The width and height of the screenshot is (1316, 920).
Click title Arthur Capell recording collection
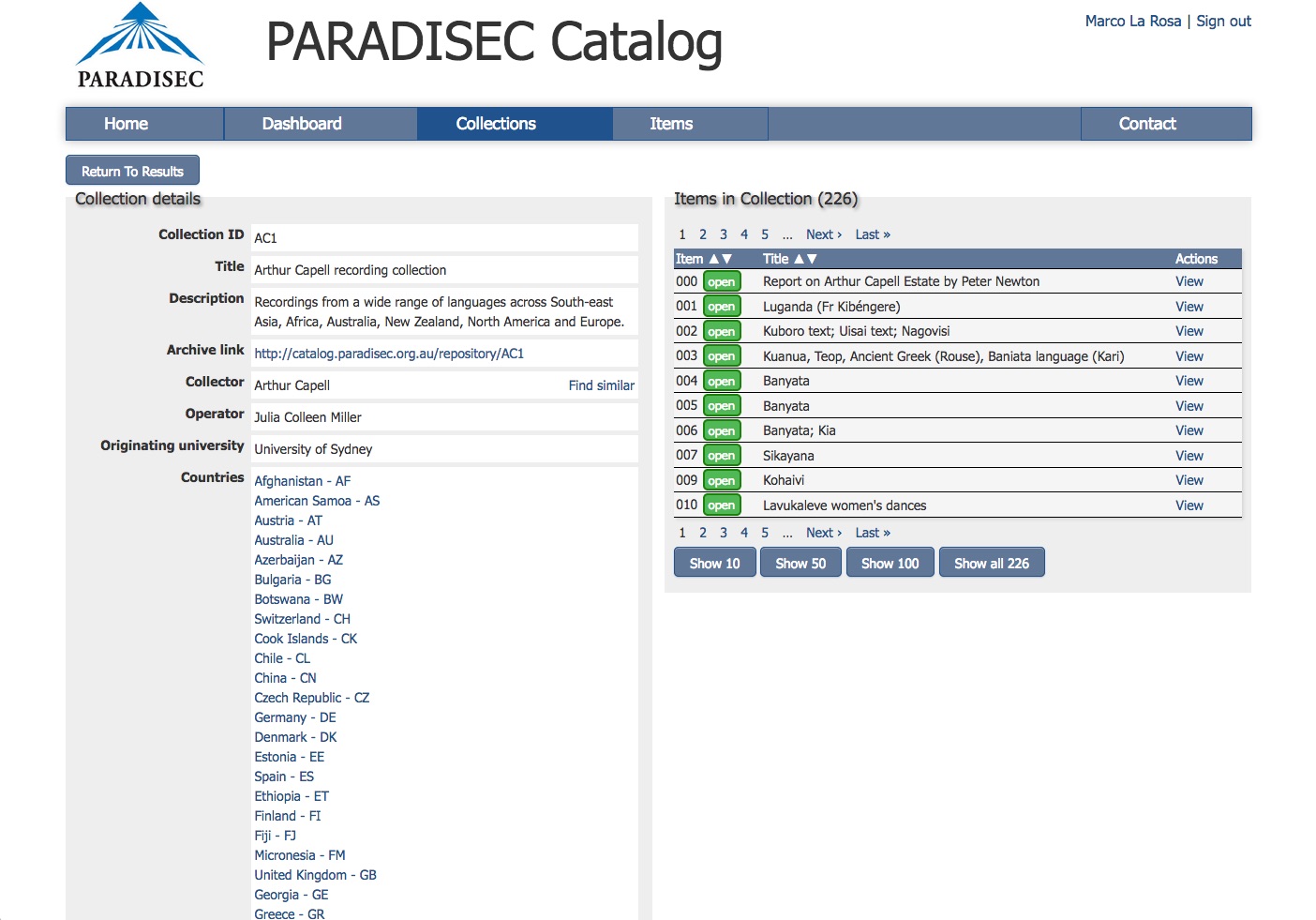click(x=350, y=270)
